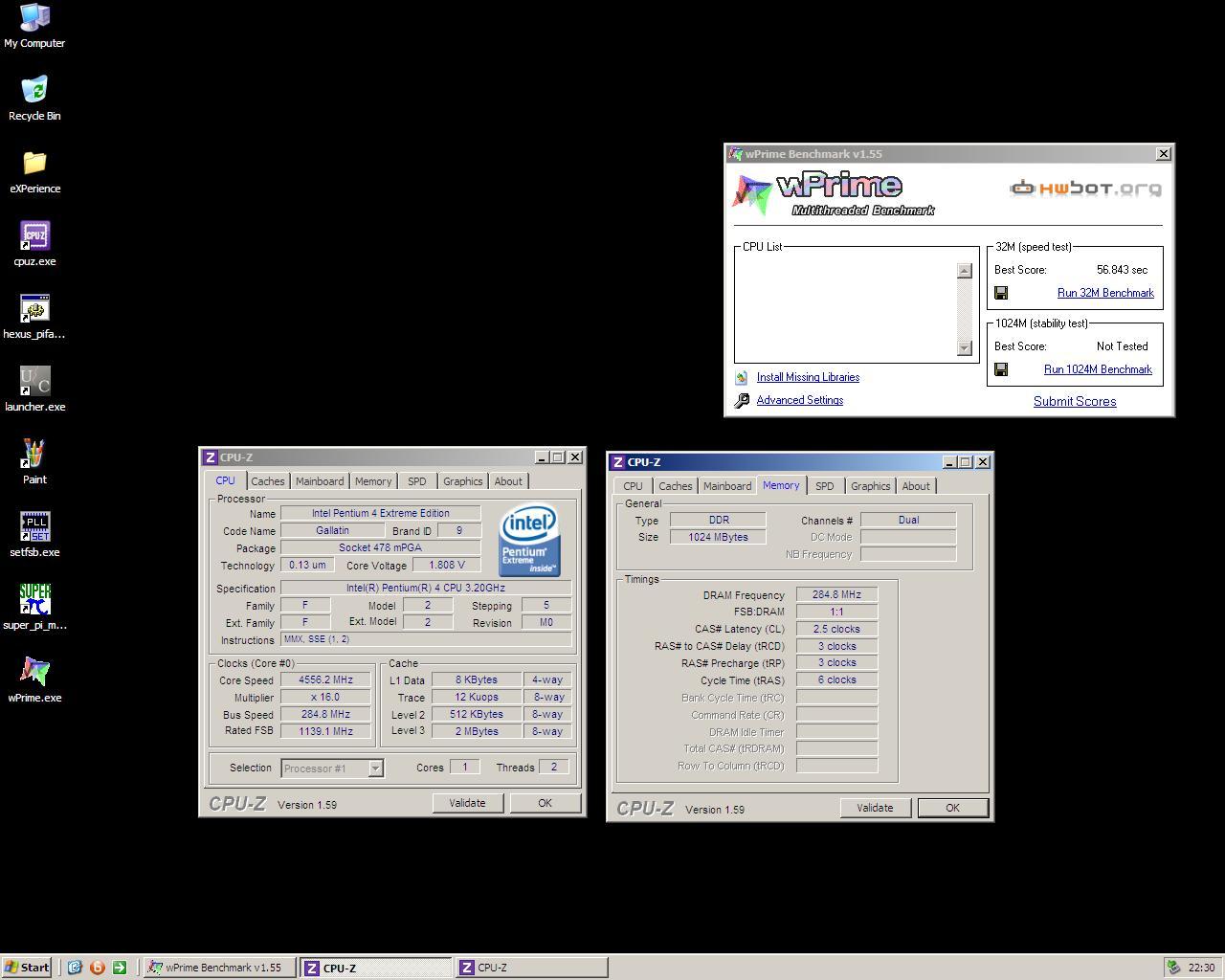The image size is (1225, 980).
Task: Select the Paint desktop shortcut
Action: point(34,462)
